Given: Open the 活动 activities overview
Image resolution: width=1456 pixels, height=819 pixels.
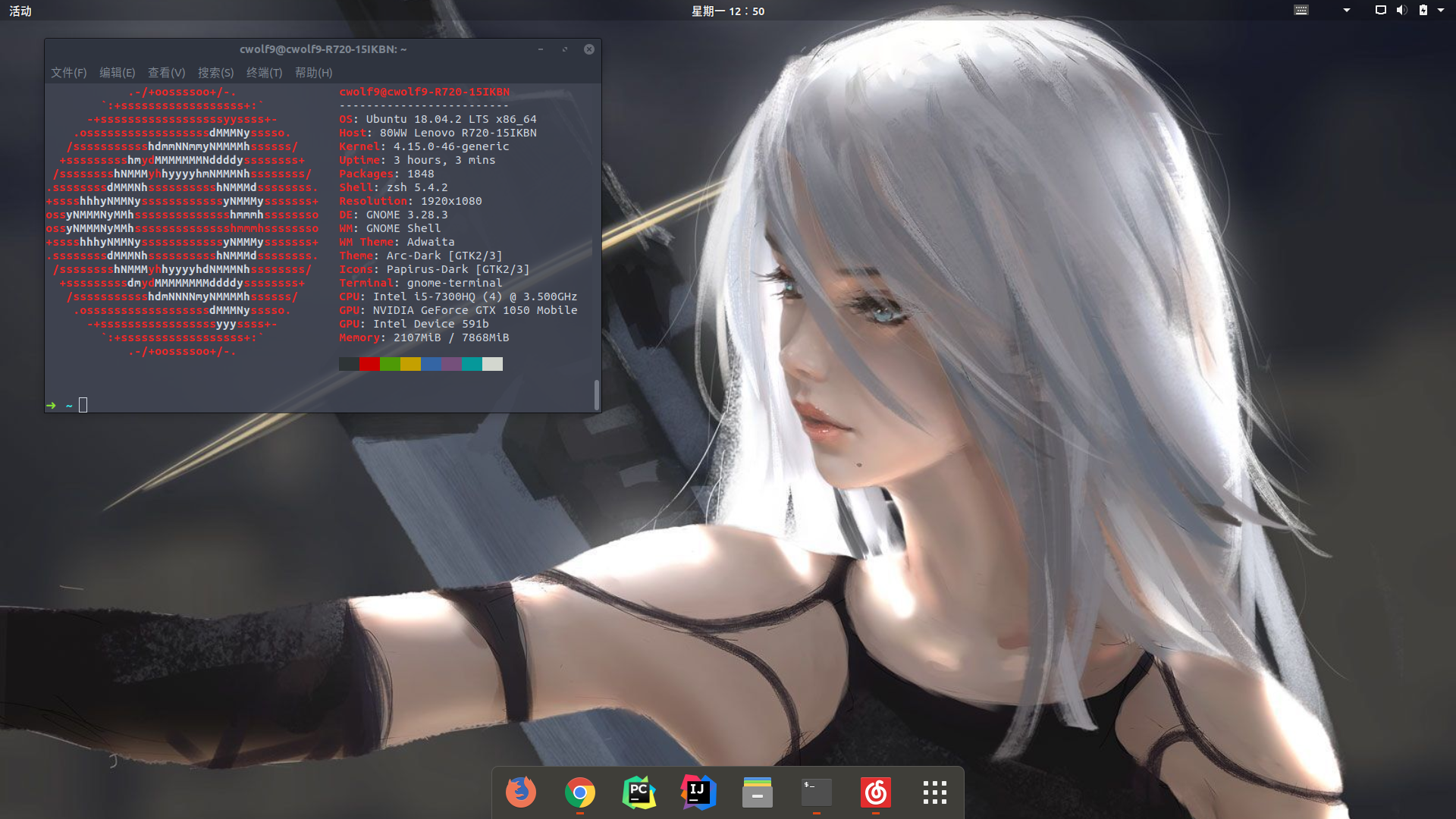Looking at the screenshot, I should 20,11.
